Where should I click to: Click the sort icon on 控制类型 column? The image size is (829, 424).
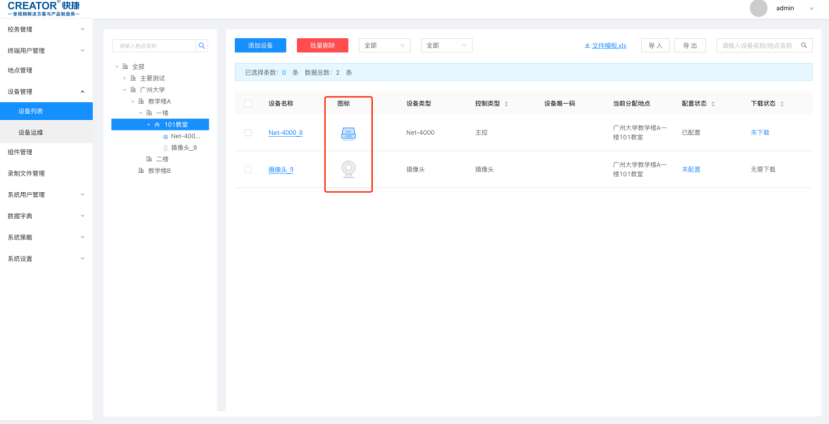[506, 103]
